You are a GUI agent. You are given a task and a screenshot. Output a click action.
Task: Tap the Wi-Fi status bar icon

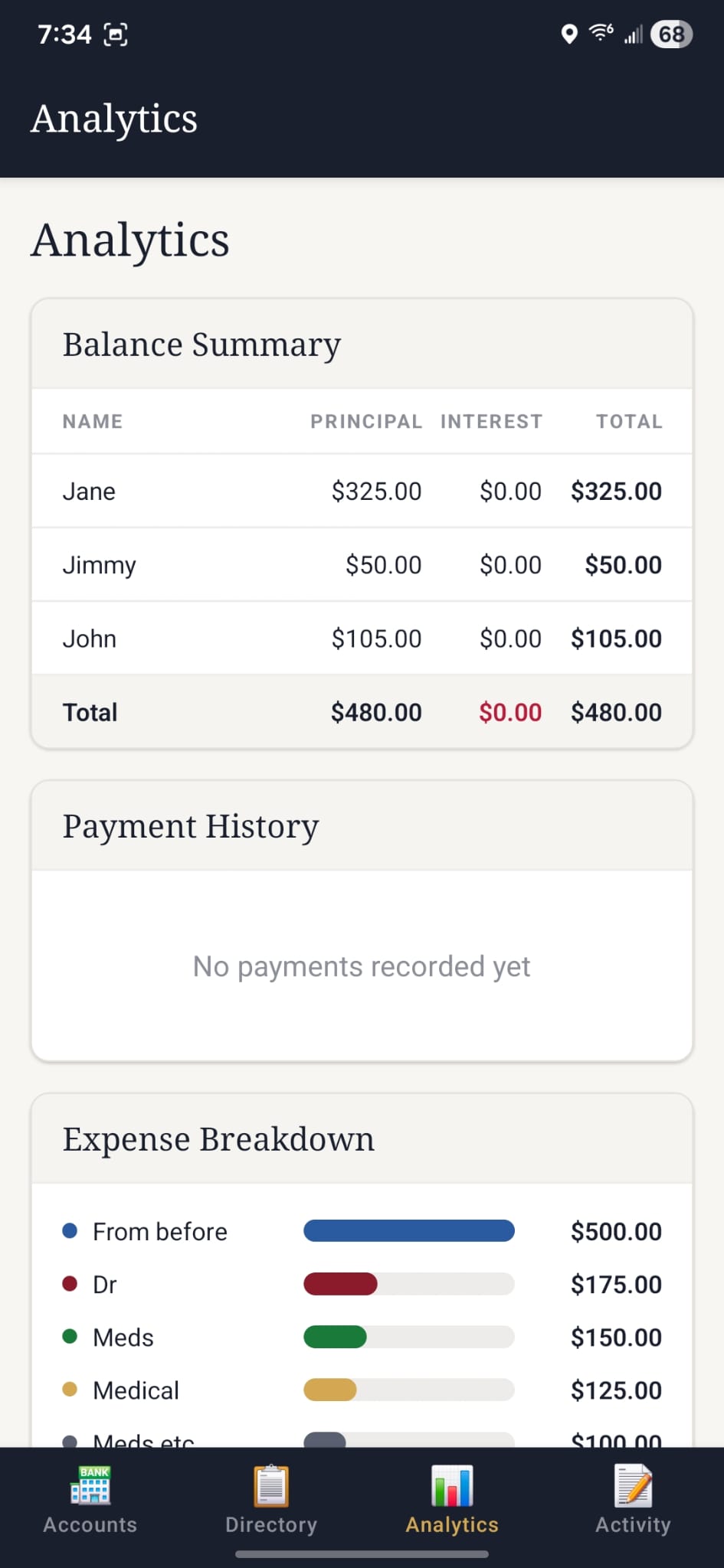600,33
